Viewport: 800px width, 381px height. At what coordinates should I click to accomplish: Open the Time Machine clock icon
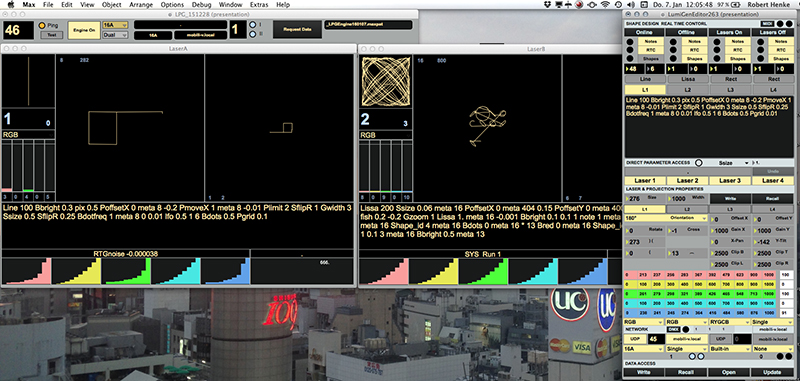tap(618, 5)
